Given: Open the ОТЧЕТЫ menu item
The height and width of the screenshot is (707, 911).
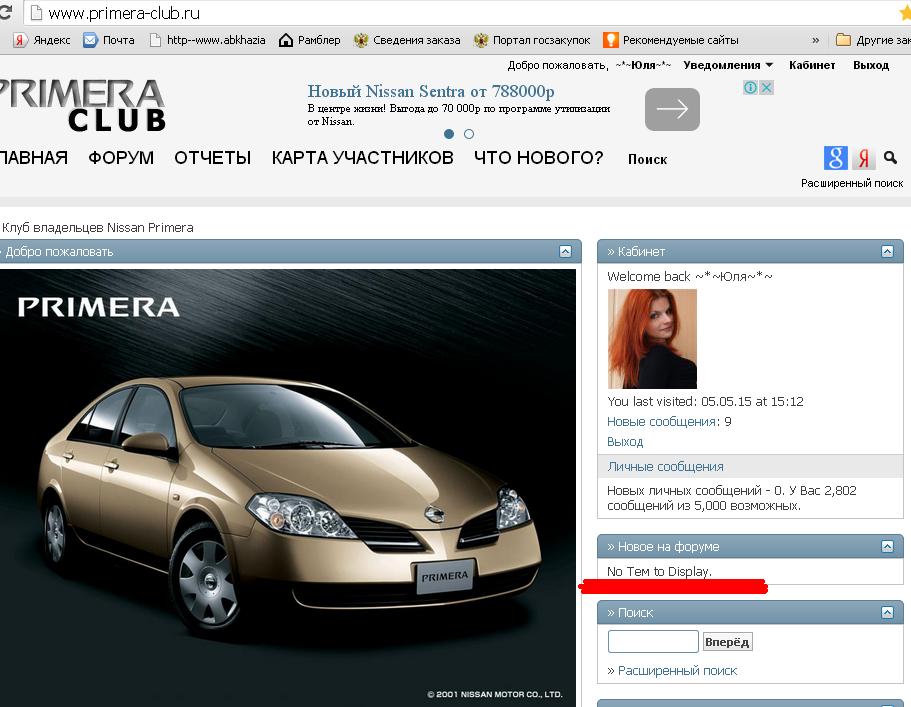Looking at the screenshot, I should (x=213, y=158).
